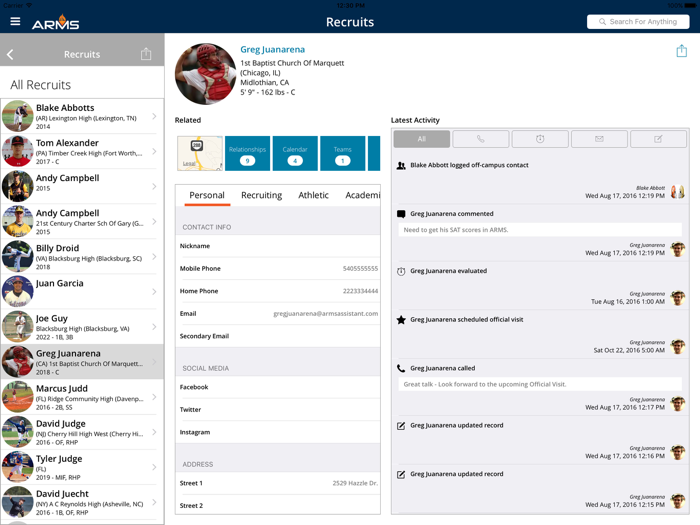Click the Street 1 address value

pos(355,483)
